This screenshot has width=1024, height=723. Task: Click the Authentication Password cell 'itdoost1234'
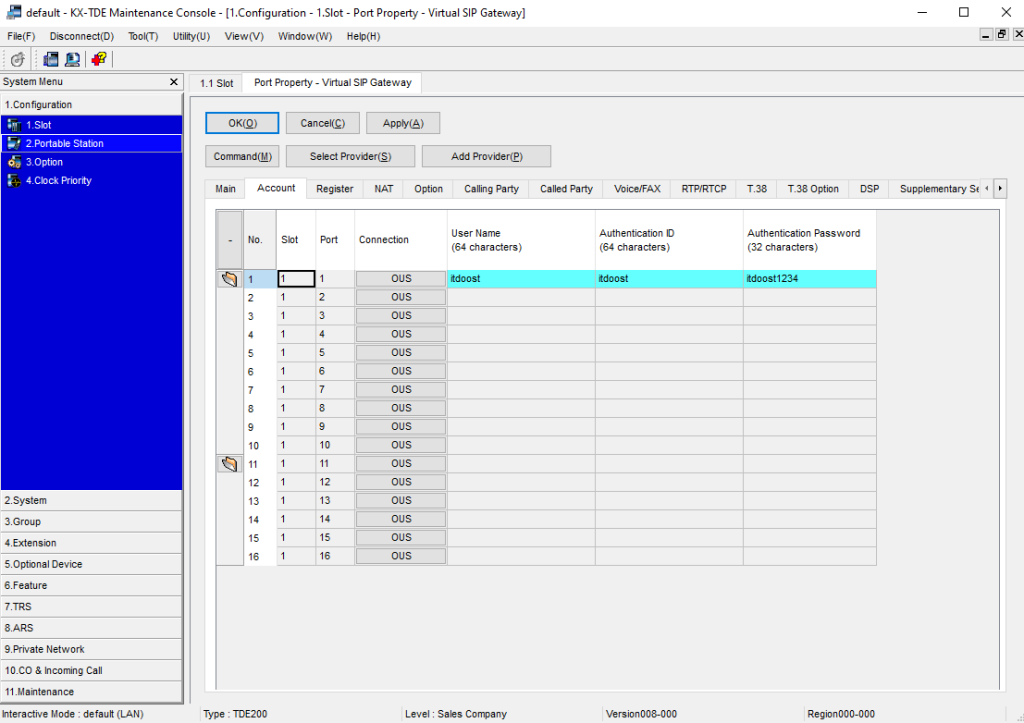coord(810,279)
